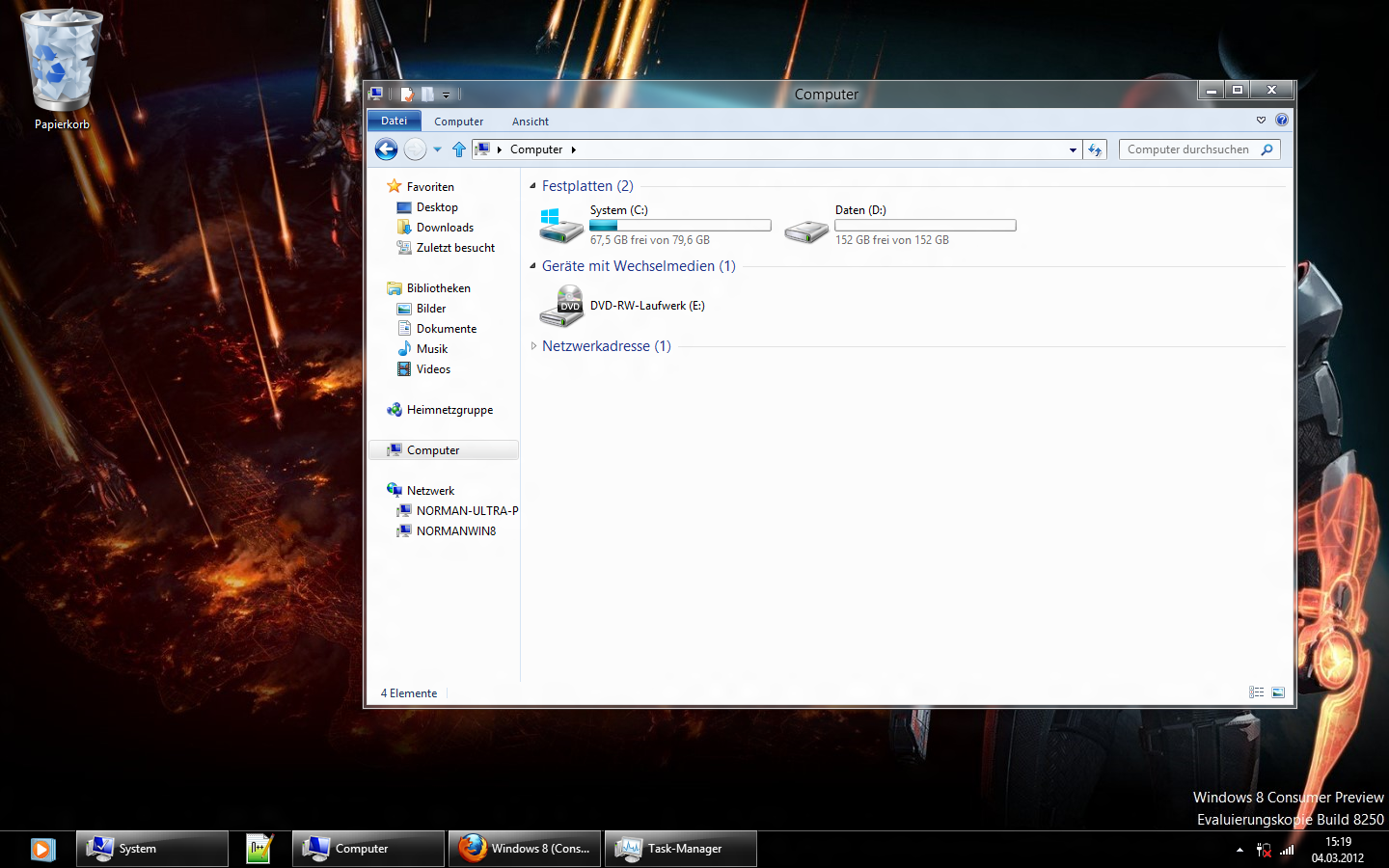Click the New folder icon in title bar

pos(427,94)
